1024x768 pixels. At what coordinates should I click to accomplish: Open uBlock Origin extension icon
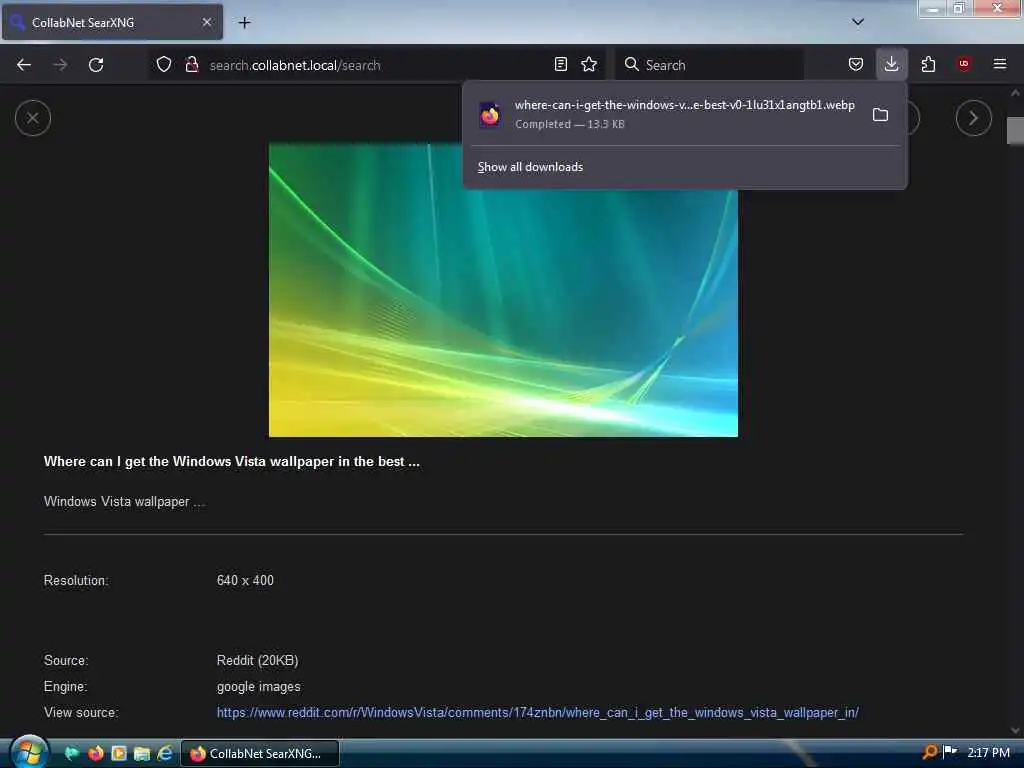964,64
